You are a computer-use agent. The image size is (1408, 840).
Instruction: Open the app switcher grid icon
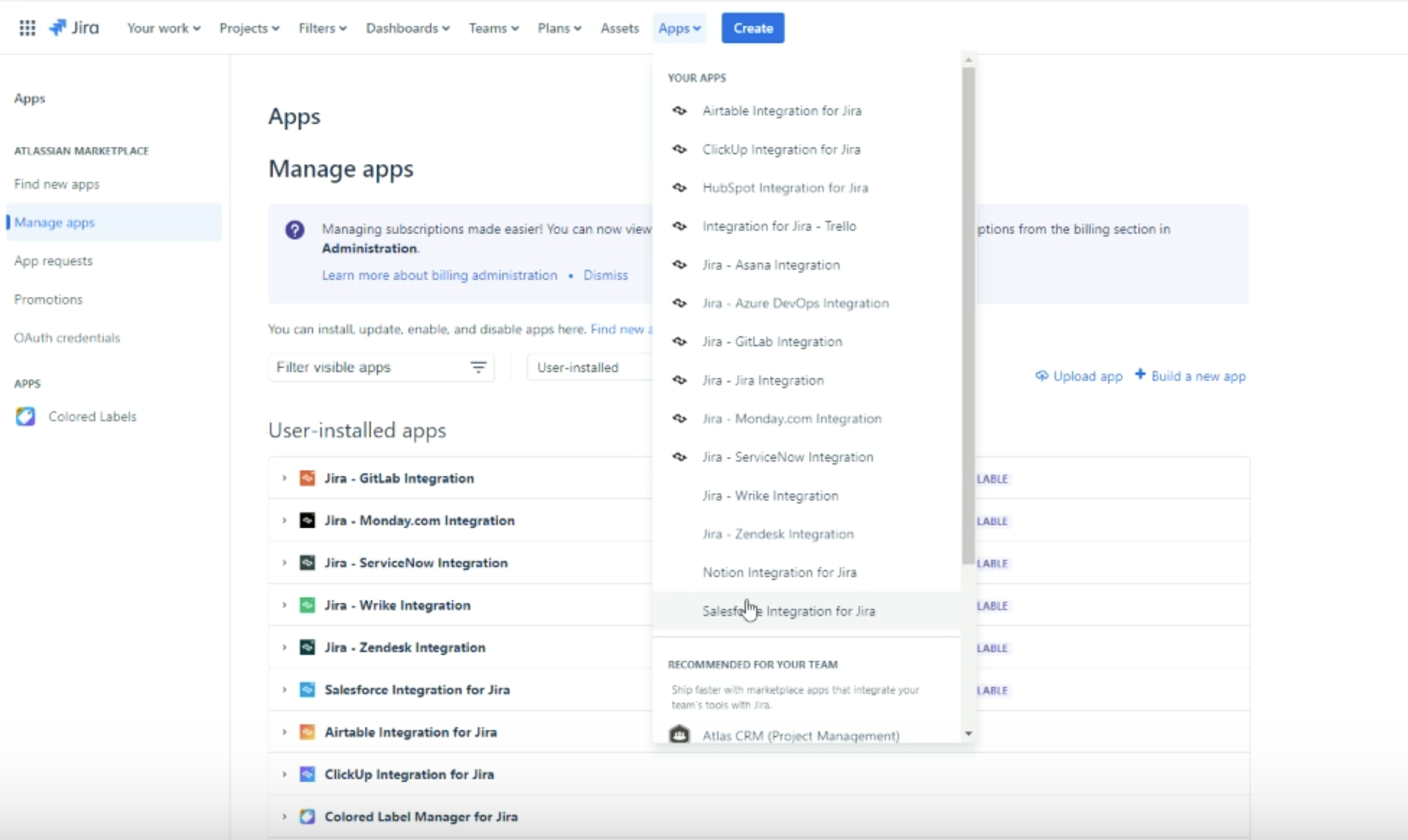point(27,28)
